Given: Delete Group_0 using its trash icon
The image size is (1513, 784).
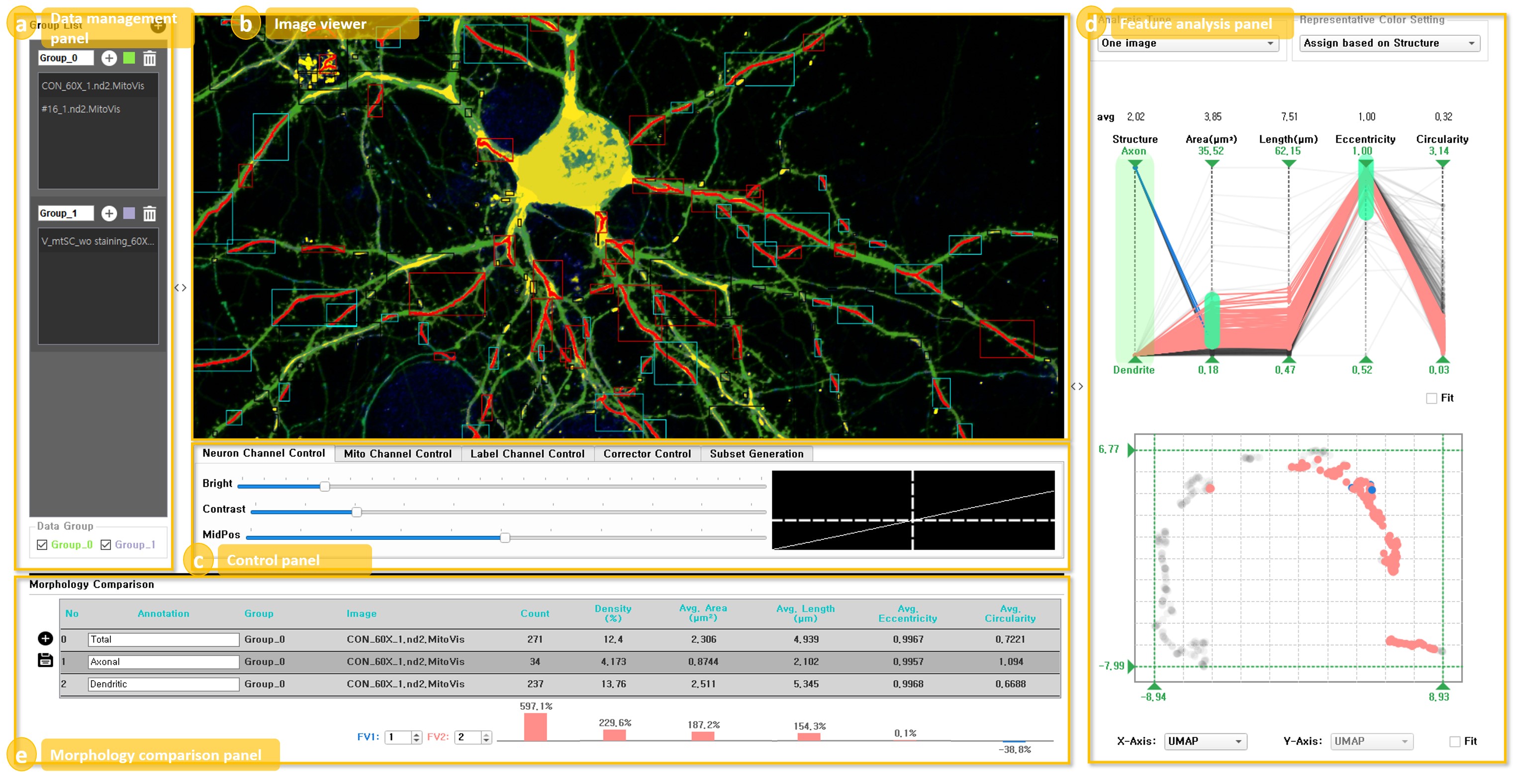Looking at the screenshot, I should 150,58.
